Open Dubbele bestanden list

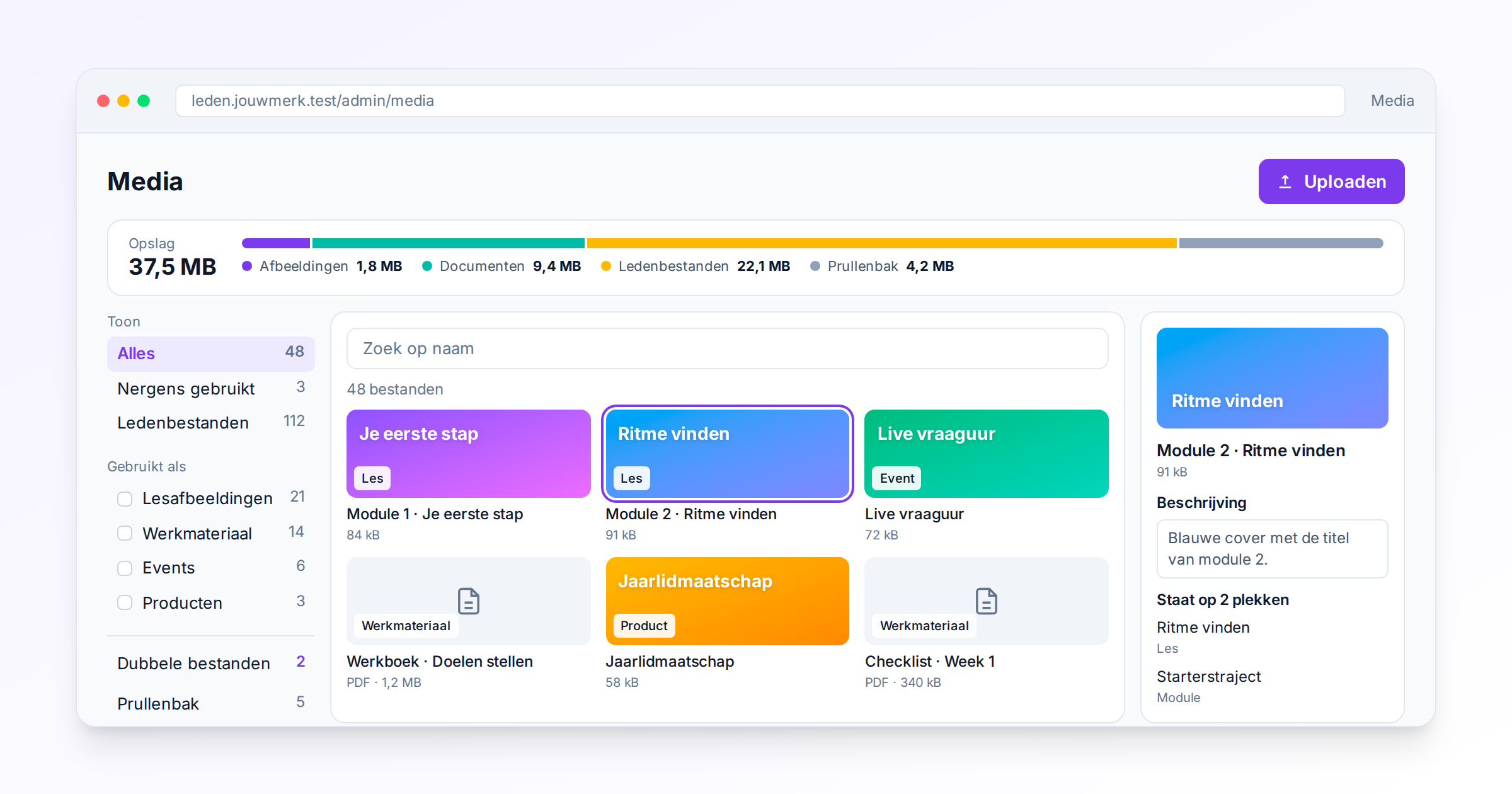[x=211, y=663]
